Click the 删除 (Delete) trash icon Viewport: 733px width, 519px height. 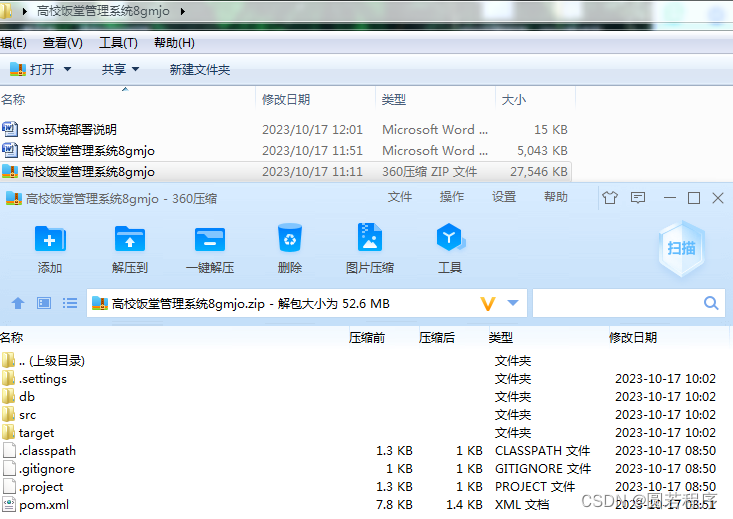coord(290,238)
